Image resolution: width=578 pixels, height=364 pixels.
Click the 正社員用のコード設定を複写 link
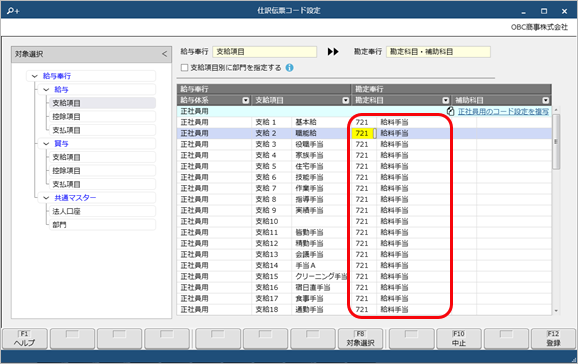[x=503, y=111]
